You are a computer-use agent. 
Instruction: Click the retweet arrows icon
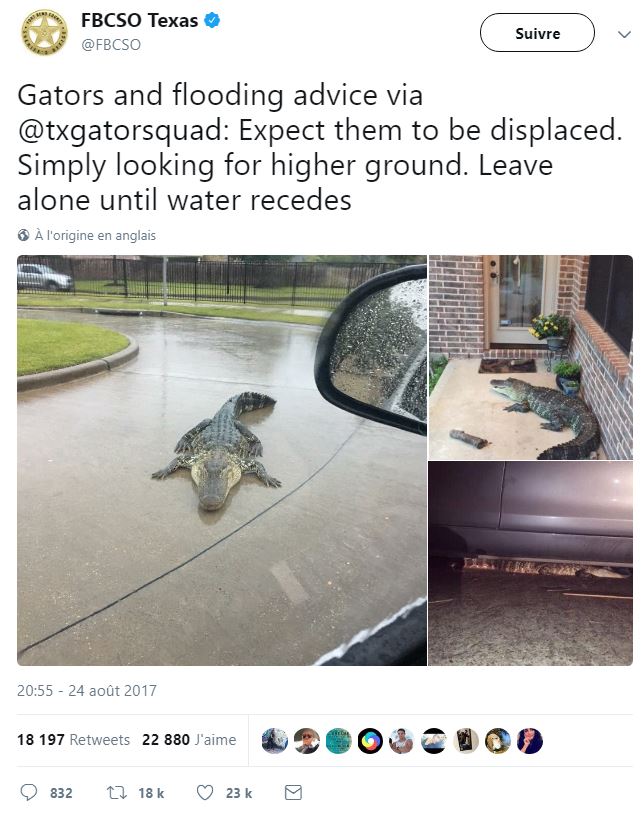pyautogui.click(x=117, y=793)
